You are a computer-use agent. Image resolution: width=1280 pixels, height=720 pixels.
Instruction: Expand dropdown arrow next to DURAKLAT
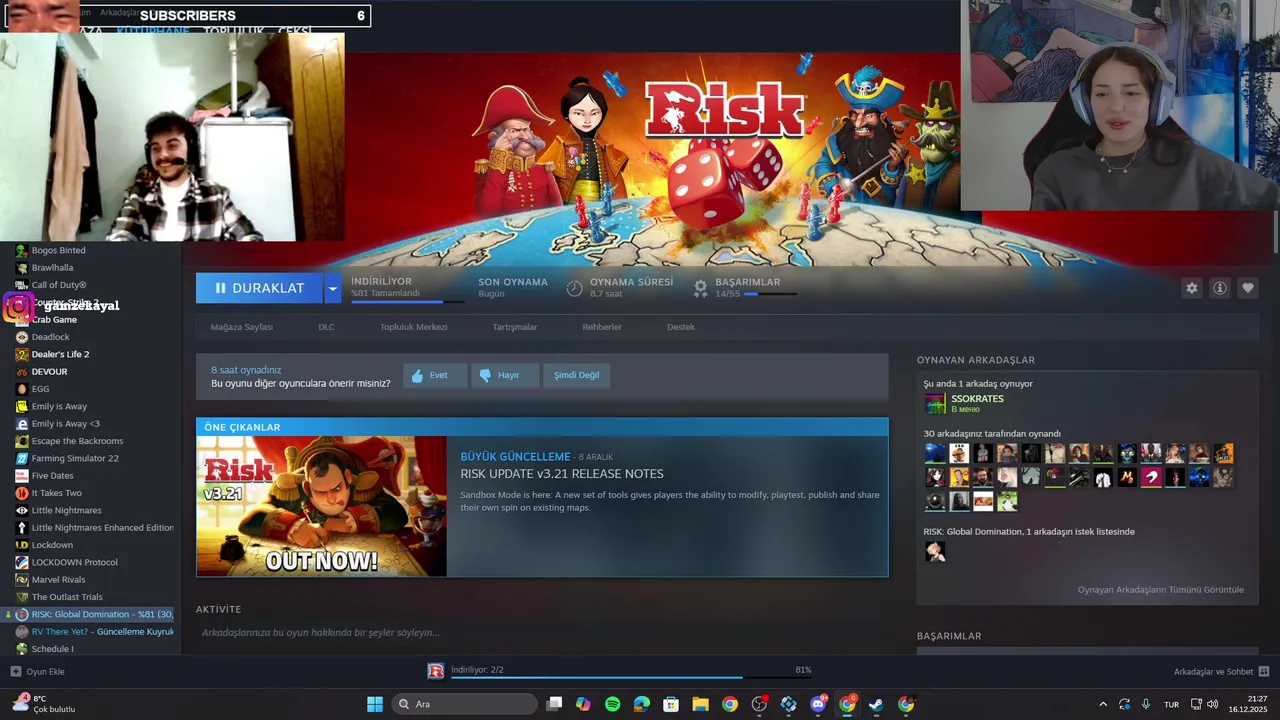(333, 288)
